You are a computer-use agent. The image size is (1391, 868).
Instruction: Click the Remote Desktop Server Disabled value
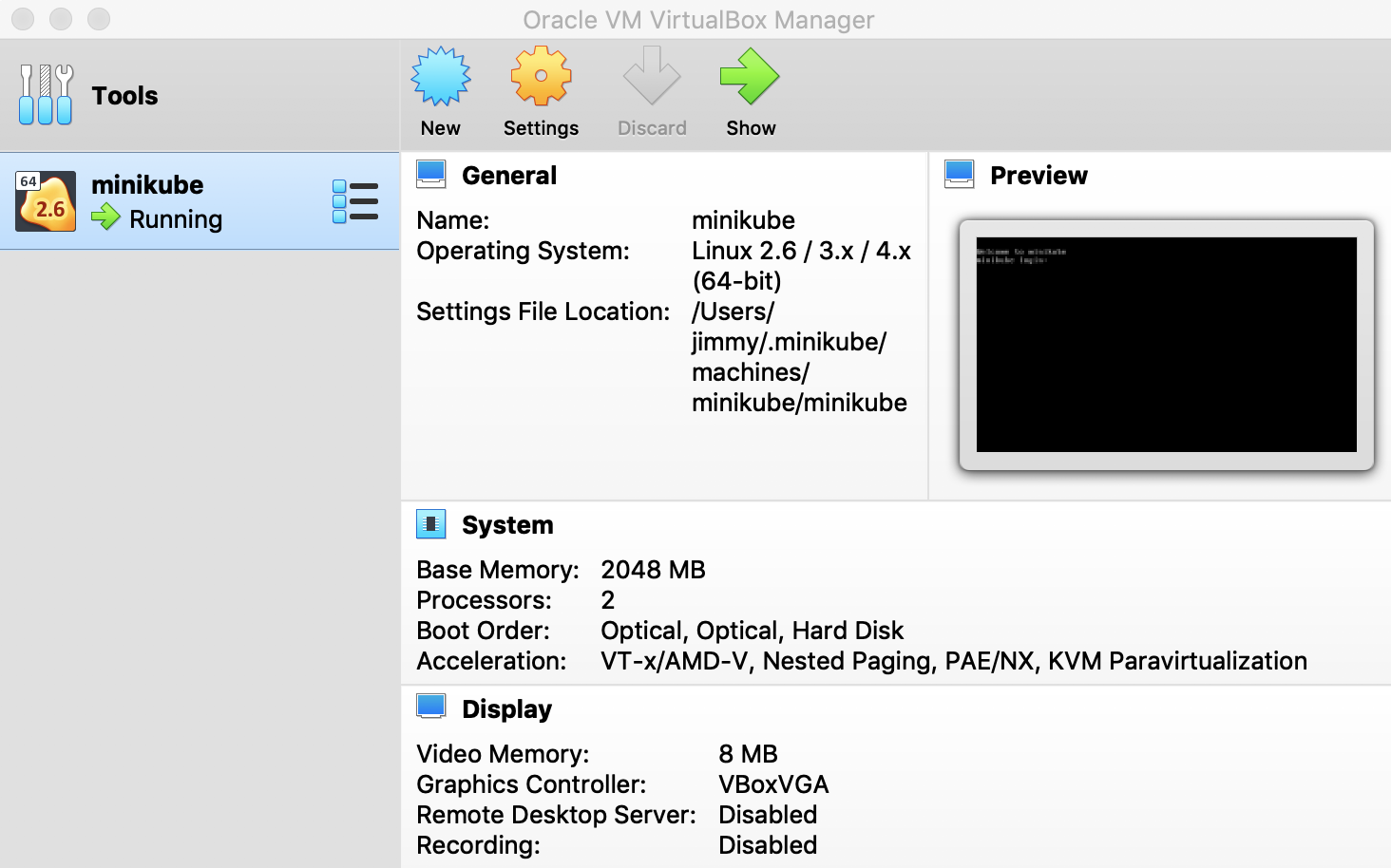pyautogui.click(x=768, y=815)
